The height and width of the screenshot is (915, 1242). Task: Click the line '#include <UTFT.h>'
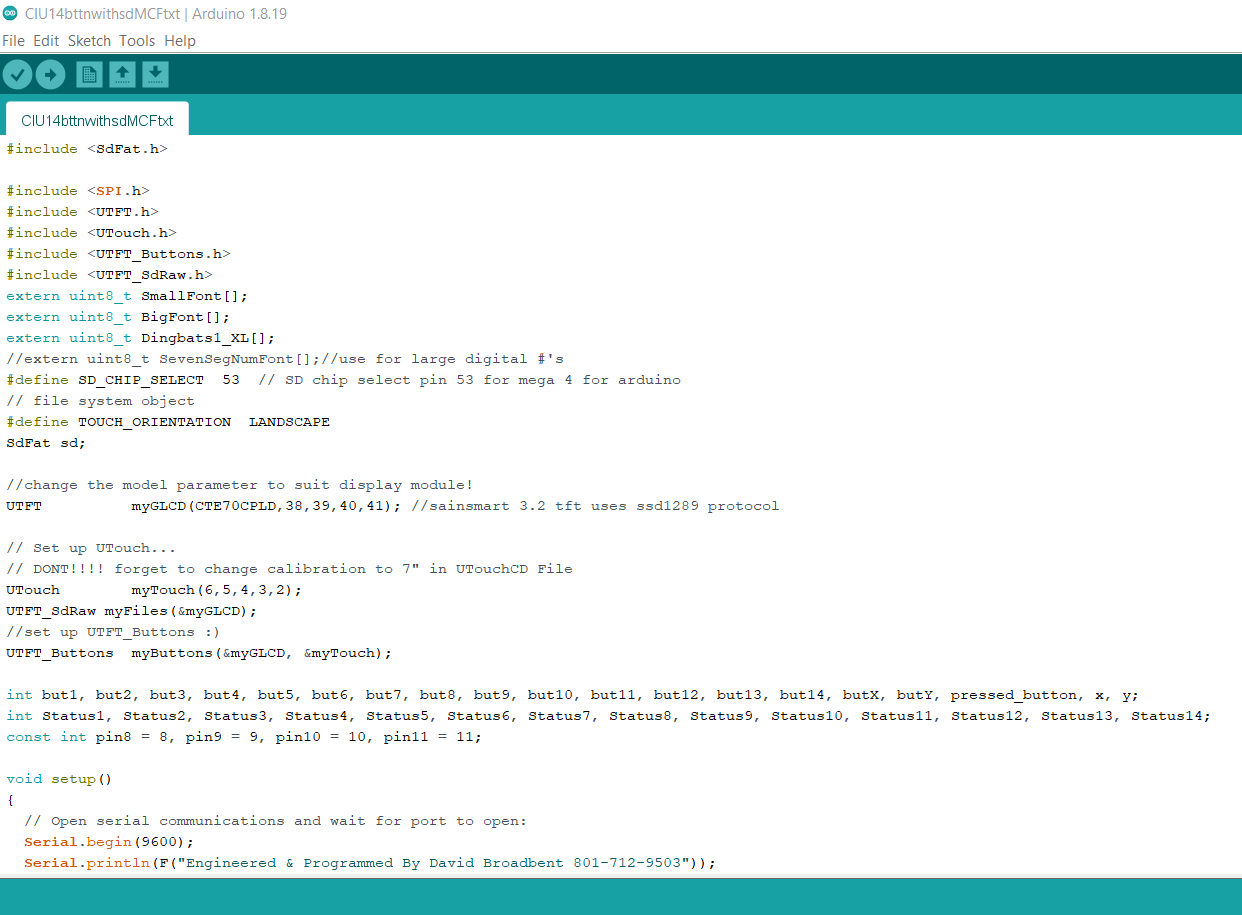(x=82, y=212)
